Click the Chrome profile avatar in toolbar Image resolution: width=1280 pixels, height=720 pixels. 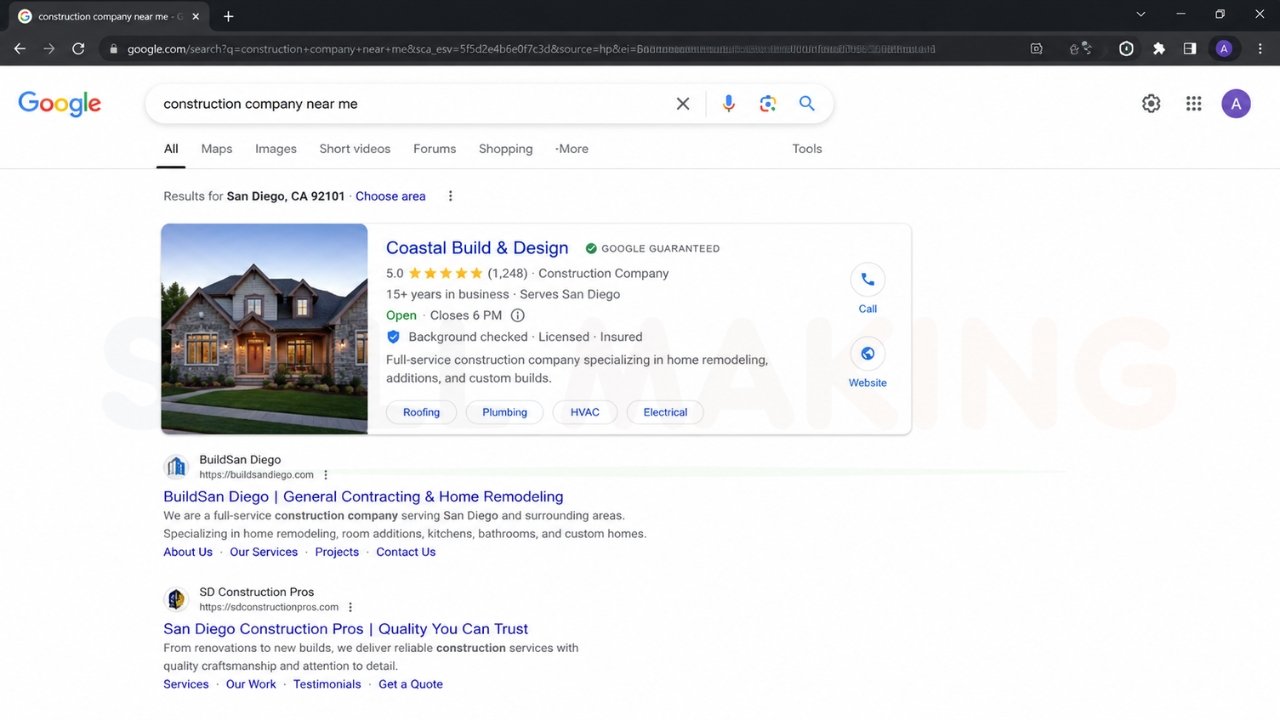pos(1224,48)
